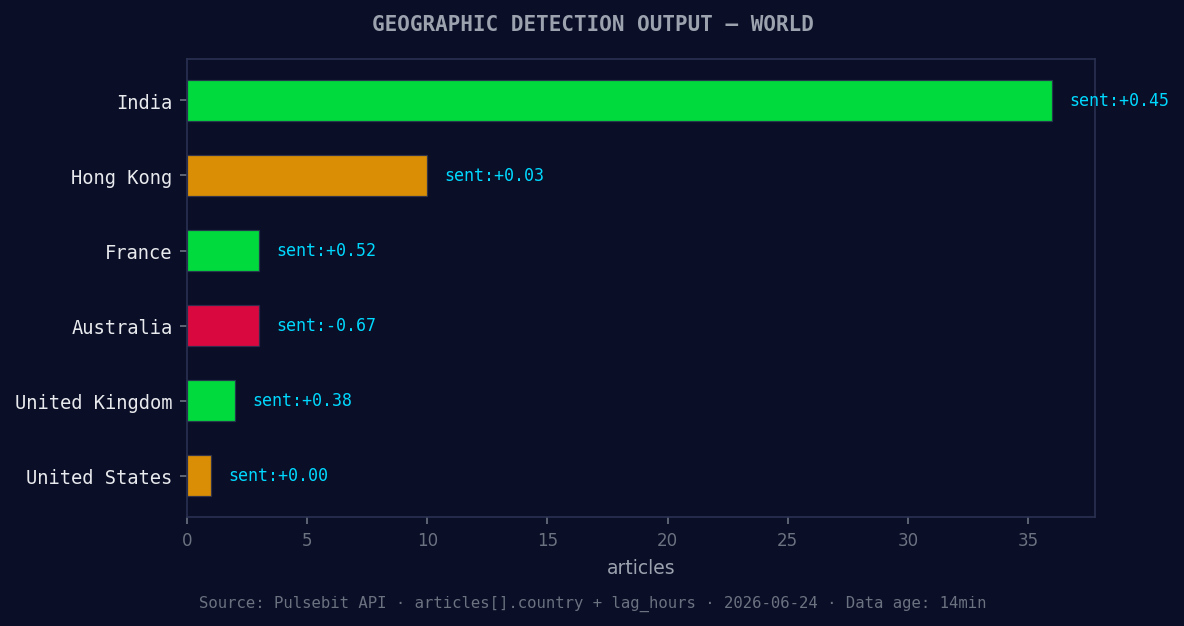Click the 'sent:+0.00' annotation
1184x626 pixels.
tap(278, 475)
